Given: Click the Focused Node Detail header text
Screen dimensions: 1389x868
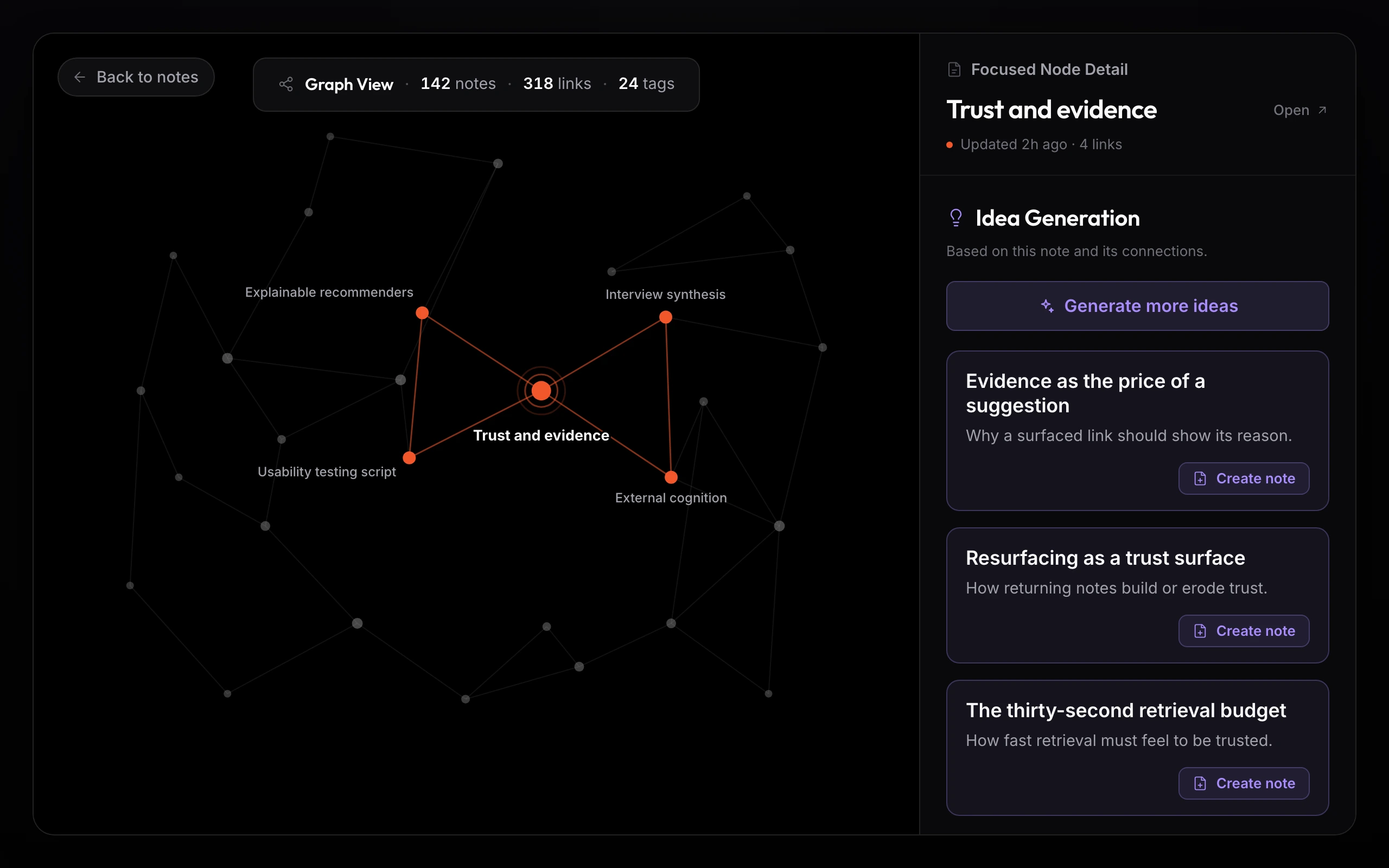Looking at the screenshot, I should (x=1049, y=69).
